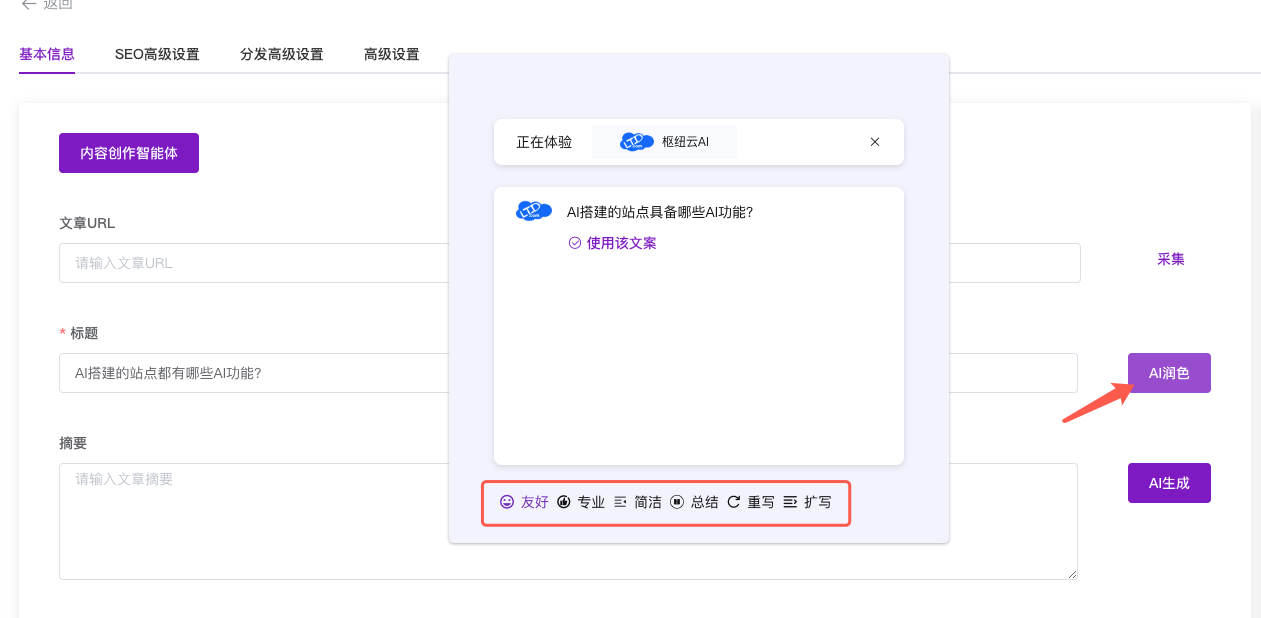Select the 总结 summarize option
Viewport: 1261px width, 618px height.
coord(694,502)
